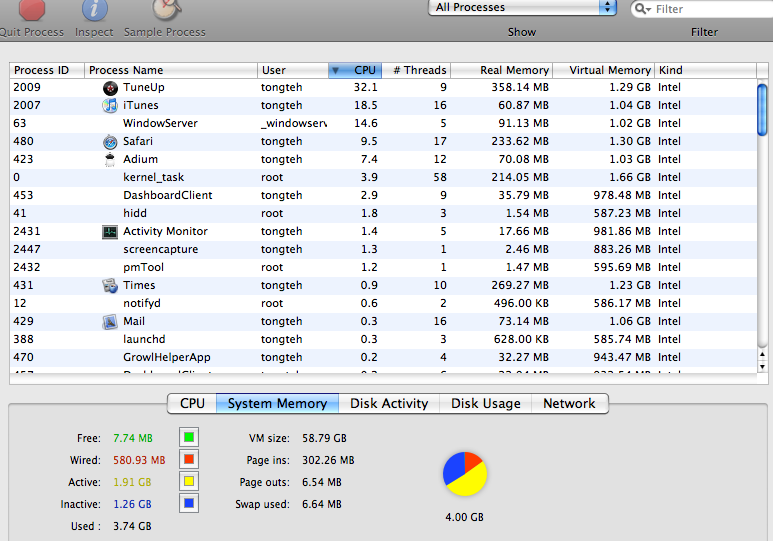Switch to the CPU tab
The height and width of the screenshot is (541, 773).
[192, 403]
